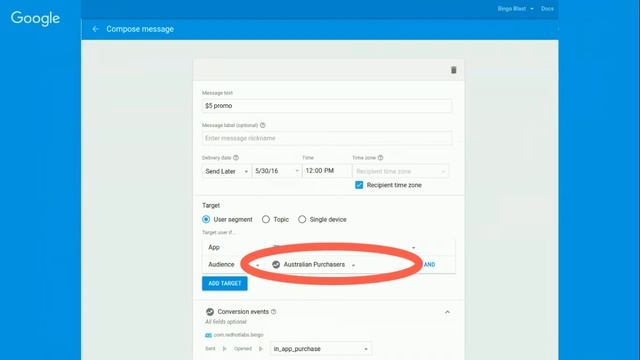
Task: Click the Australian Purchasers audience icon
Action: 276,264
